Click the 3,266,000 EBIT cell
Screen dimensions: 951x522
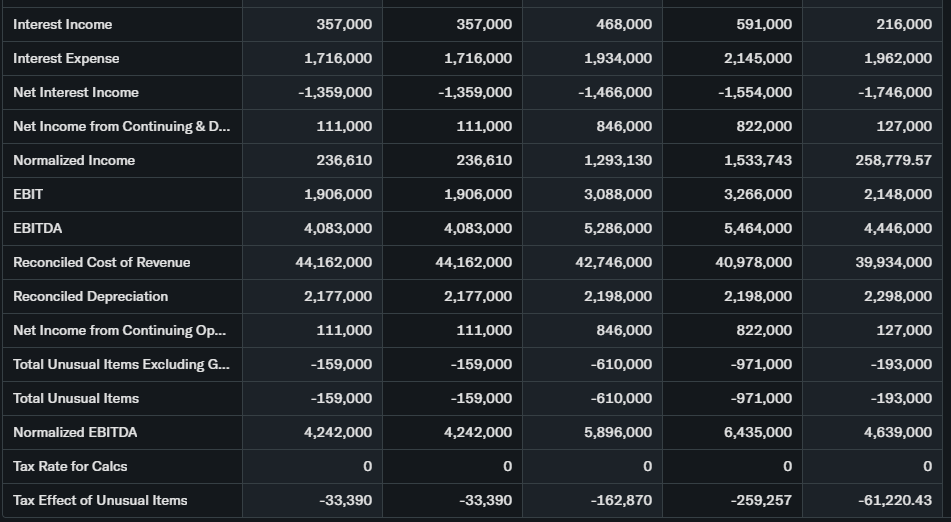coord(758,194)
